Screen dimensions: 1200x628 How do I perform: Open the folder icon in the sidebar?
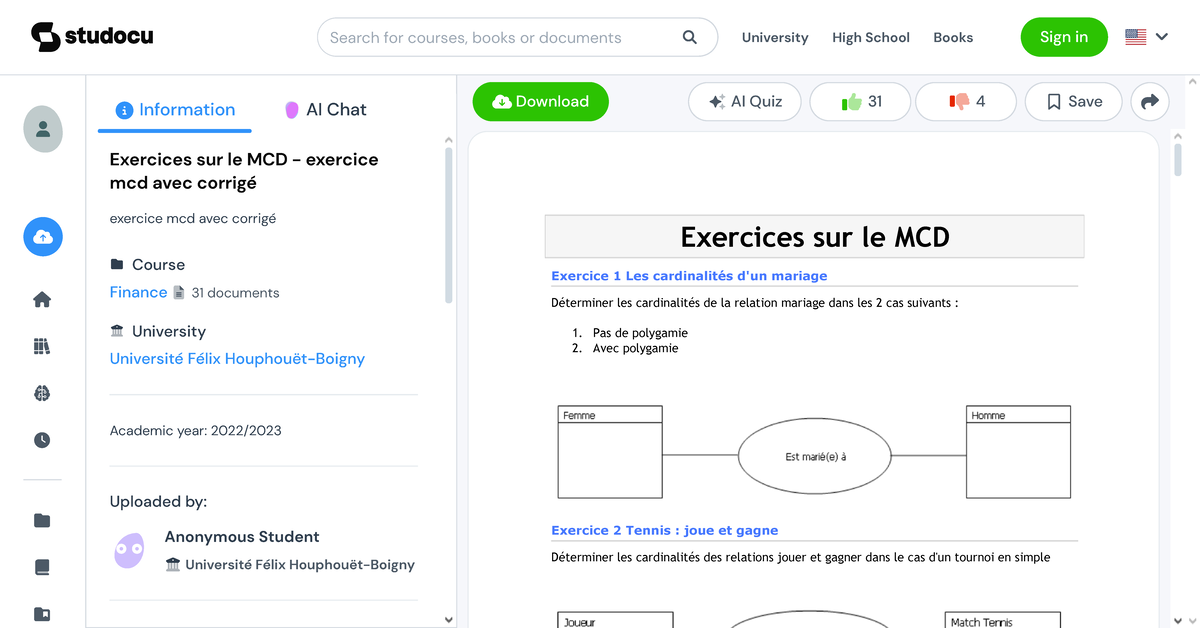pyautogui.click(x=42, y=520)
